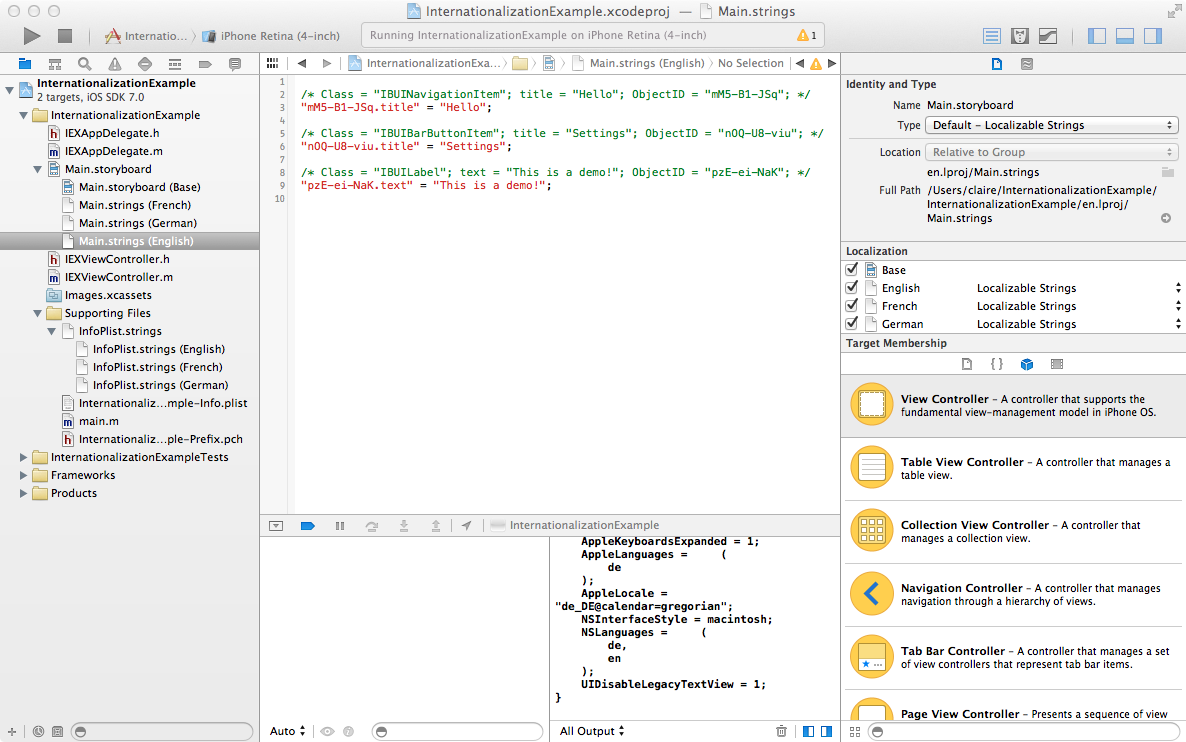Go back in editor history
This screenshot has width=1186, height=742.
coord(302,64)
